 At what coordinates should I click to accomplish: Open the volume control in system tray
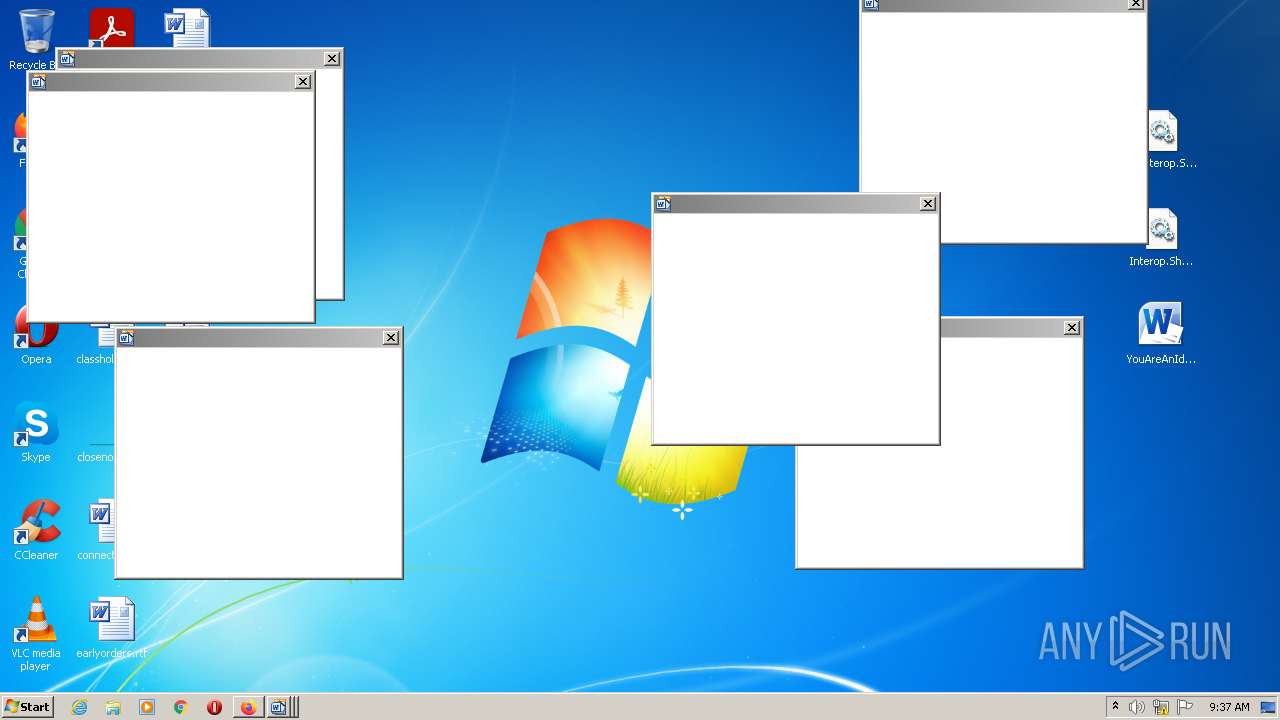[1137, 707]
